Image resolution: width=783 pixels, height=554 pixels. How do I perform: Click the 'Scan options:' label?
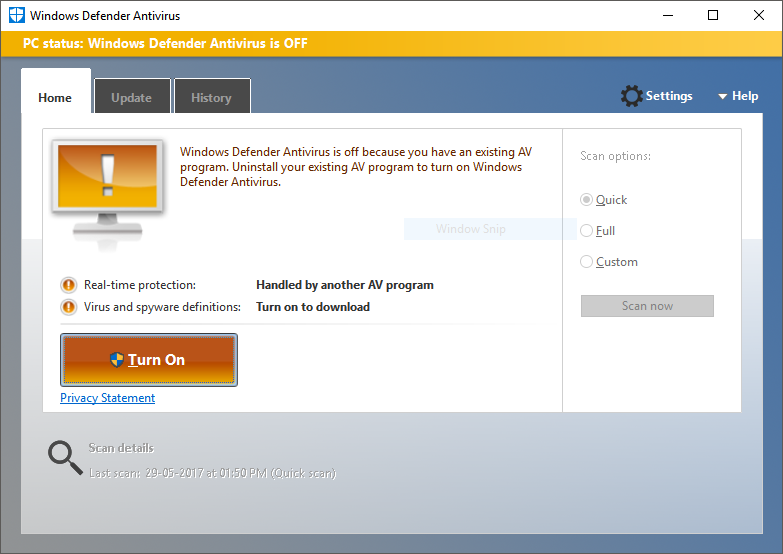(615, 156)
